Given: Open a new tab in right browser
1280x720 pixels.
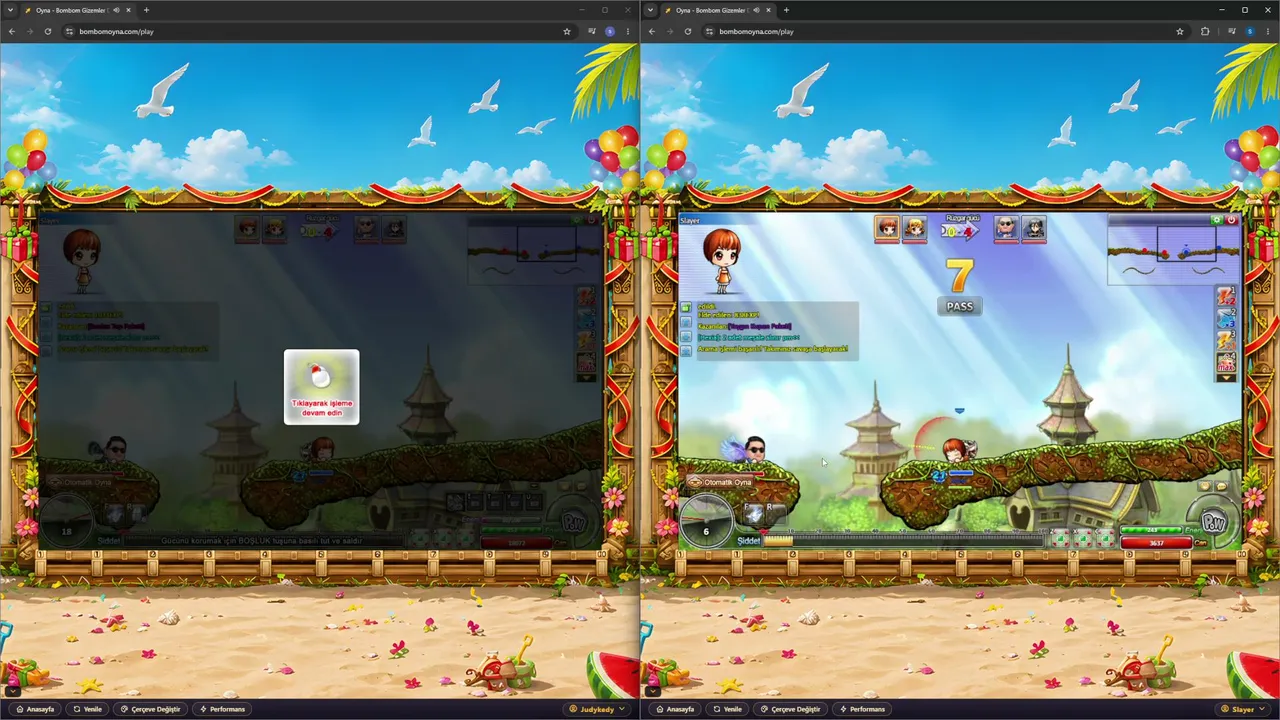Looking at the screenshot, I should [786, 10].
